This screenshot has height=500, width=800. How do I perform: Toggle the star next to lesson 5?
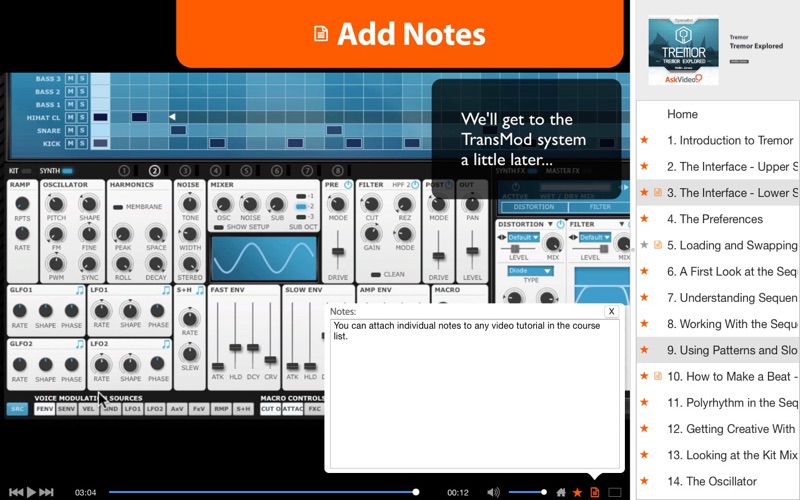click(644, 245)
